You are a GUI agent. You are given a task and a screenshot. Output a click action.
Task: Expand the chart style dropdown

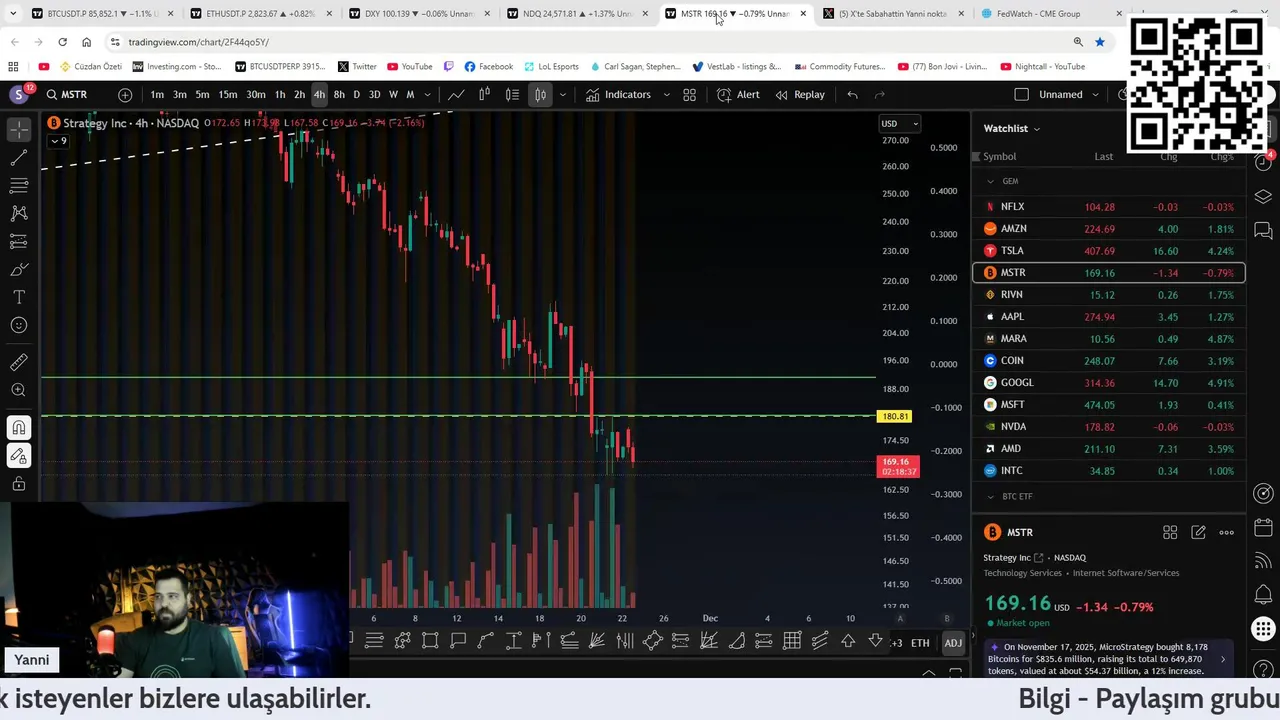point(562,95)
